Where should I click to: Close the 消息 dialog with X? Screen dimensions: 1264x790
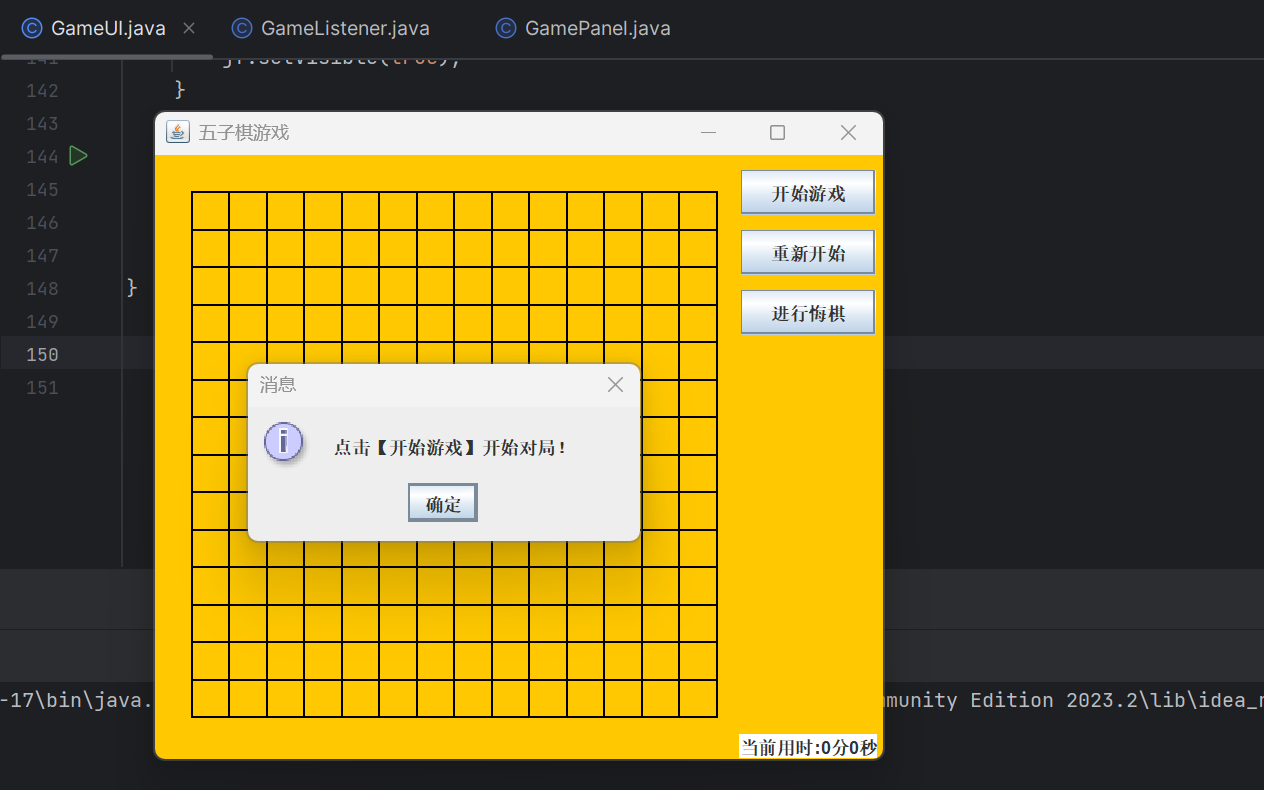pos(615,385)
